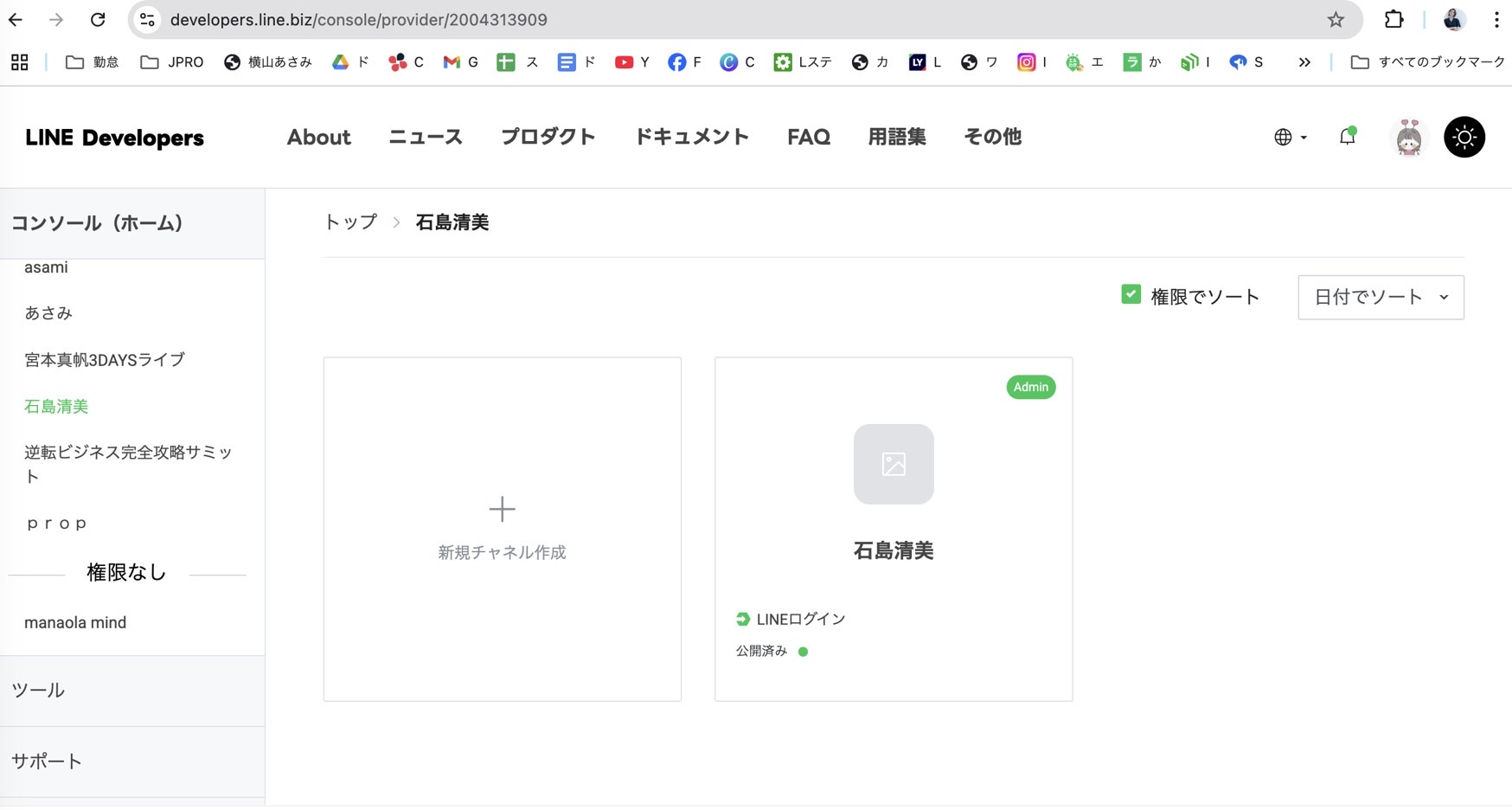This screenshot has height=810, width=1512.
Task: Select provider 逆転ビジネス完全攻略サミット
Action: (x=129, y=464)
